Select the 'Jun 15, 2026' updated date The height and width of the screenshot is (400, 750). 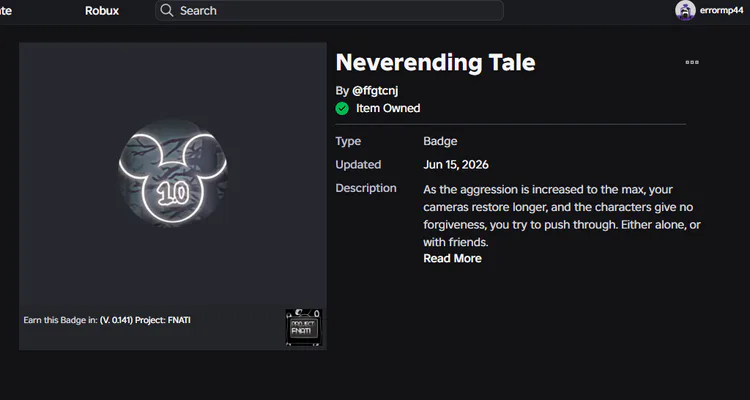(x=456, y=165)
